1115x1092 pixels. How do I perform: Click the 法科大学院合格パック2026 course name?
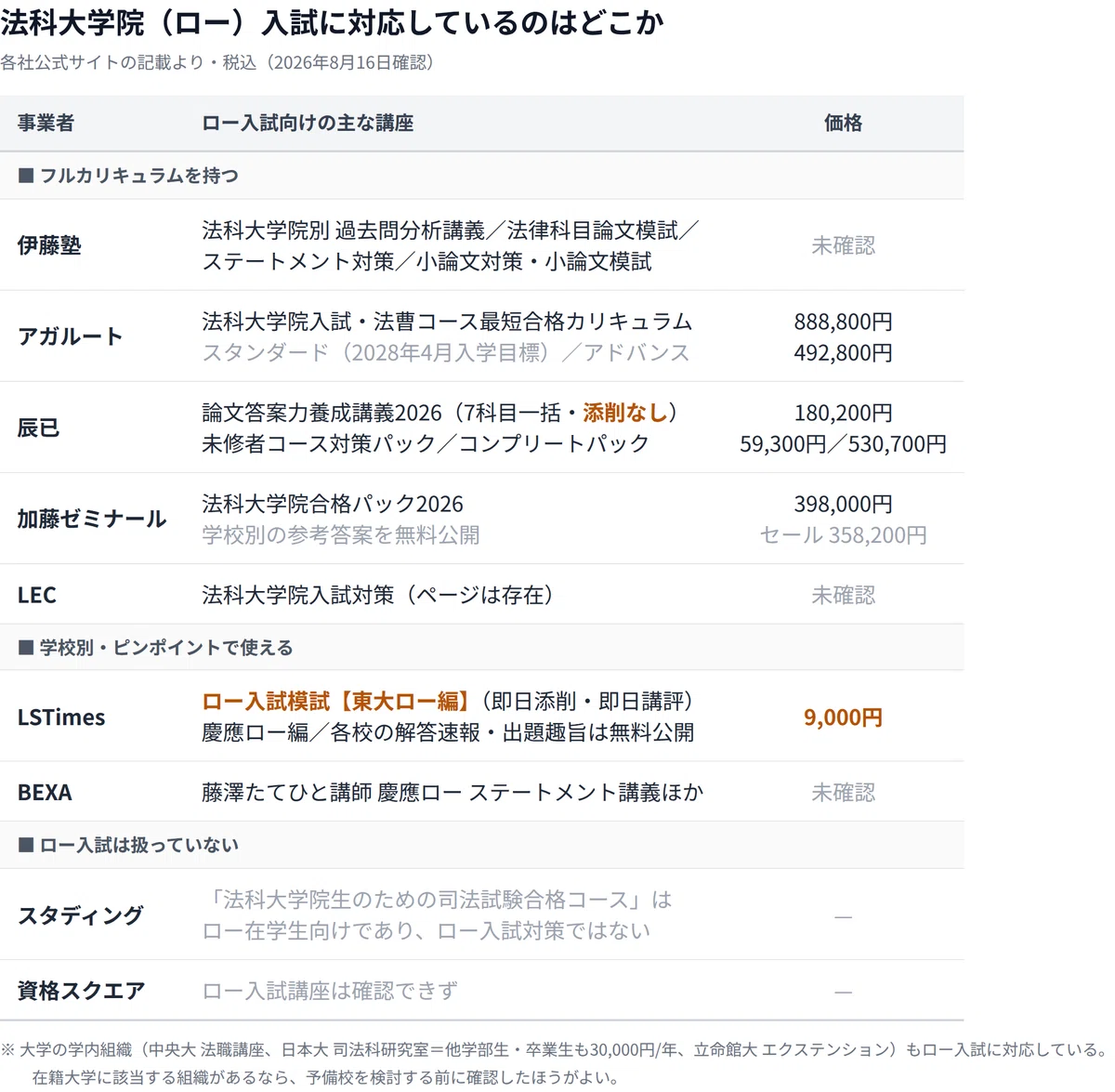click(x=333, y=504)
